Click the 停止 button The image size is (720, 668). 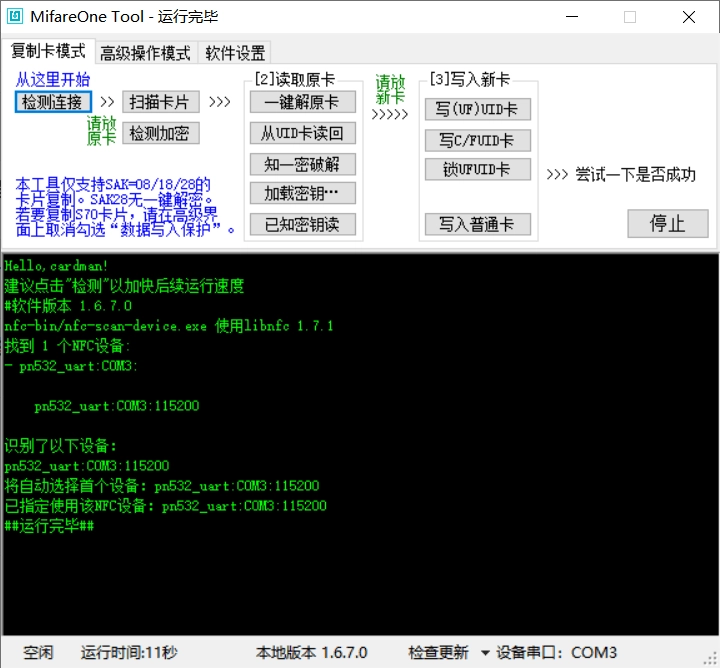click(668, 224)
